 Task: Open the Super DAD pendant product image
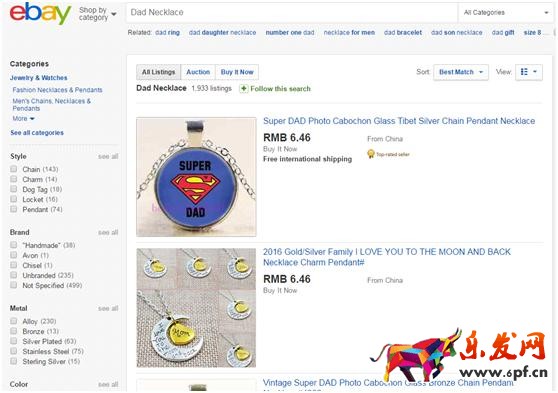(196, 177)
